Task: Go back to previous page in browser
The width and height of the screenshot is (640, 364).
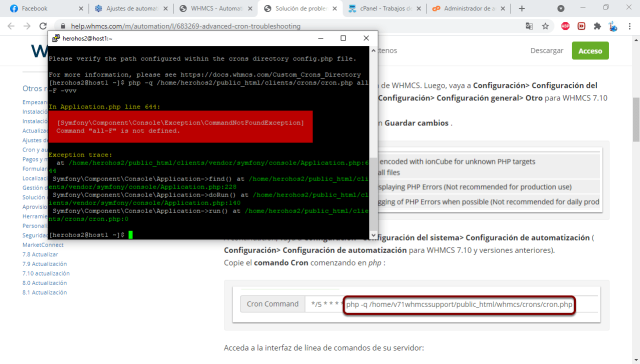Action: [11, 26]
